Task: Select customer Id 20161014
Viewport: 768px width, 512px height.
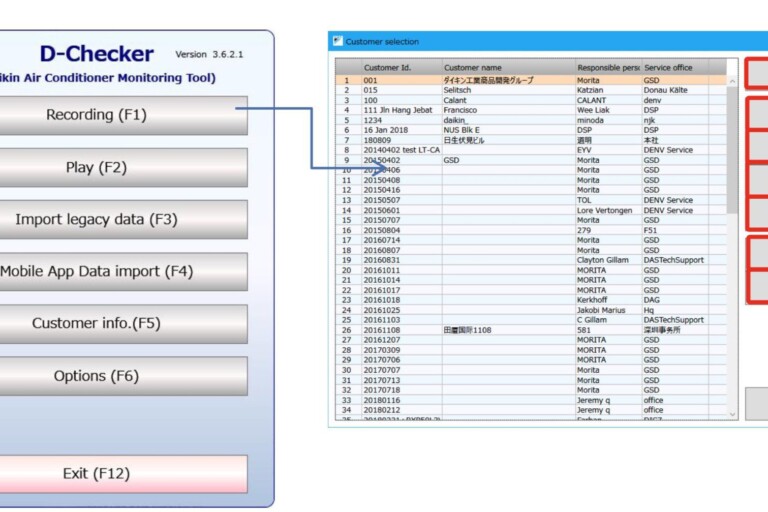Action: [531, 280]
